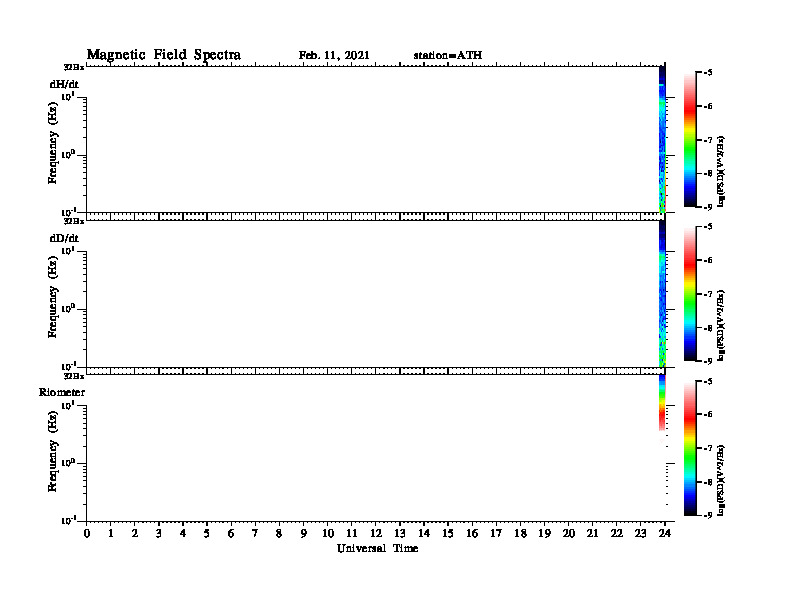Click hour "13" on the time axis
Image resolution: width=792 pixels, height=612 pixels.
pos(400,534)
